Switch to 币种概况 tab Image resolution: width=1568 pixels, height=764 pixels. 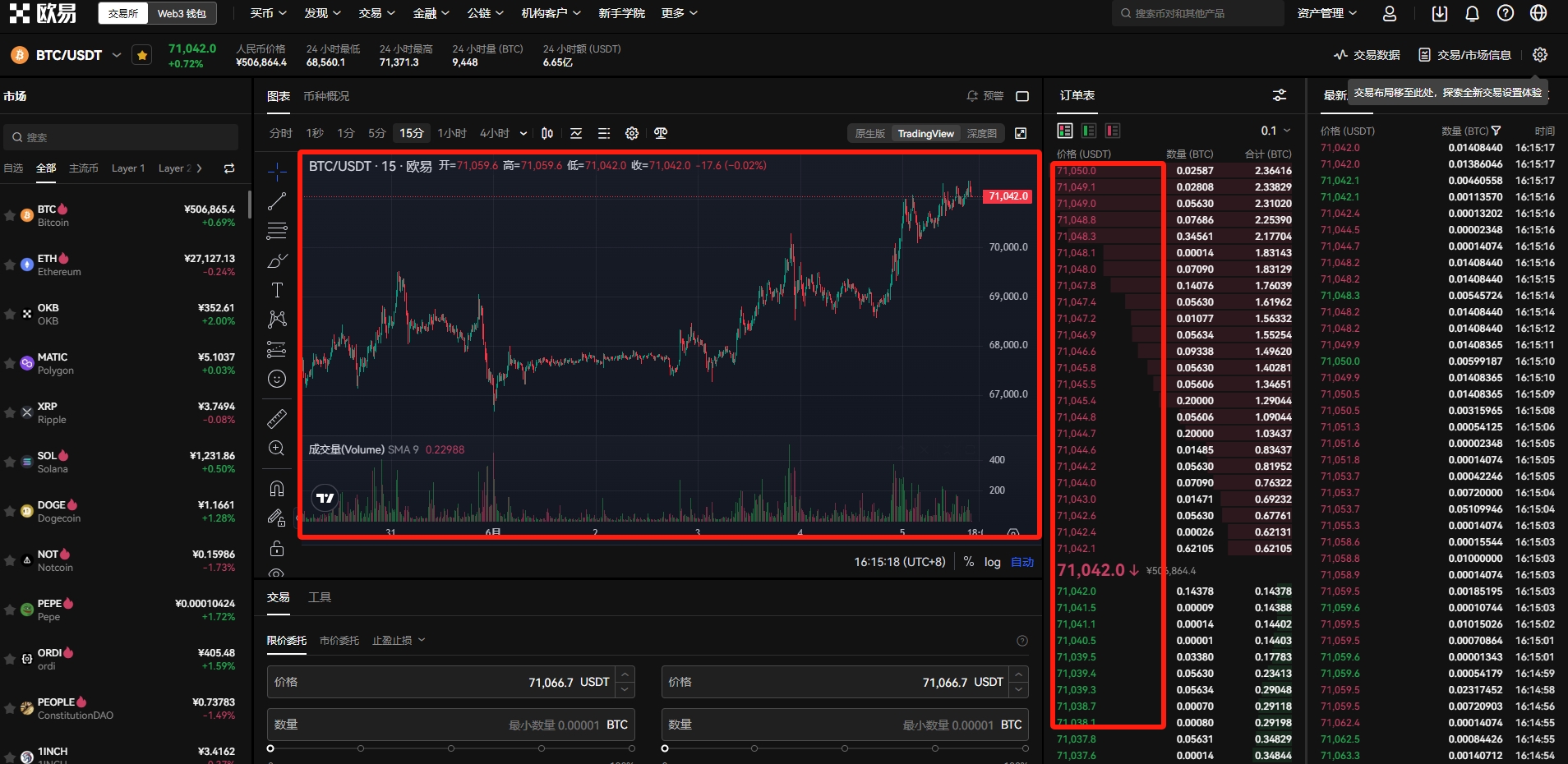click(326, 96)
